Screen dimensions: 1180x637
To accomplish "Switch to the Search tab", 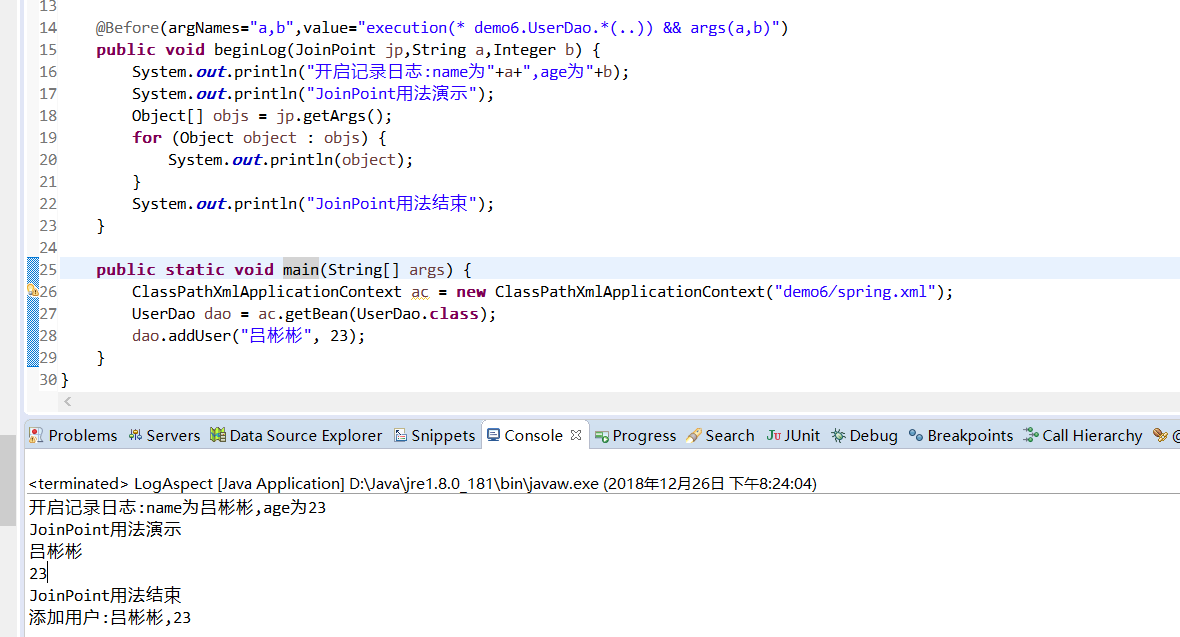I will pyautogui.click(x=720, y=435).
